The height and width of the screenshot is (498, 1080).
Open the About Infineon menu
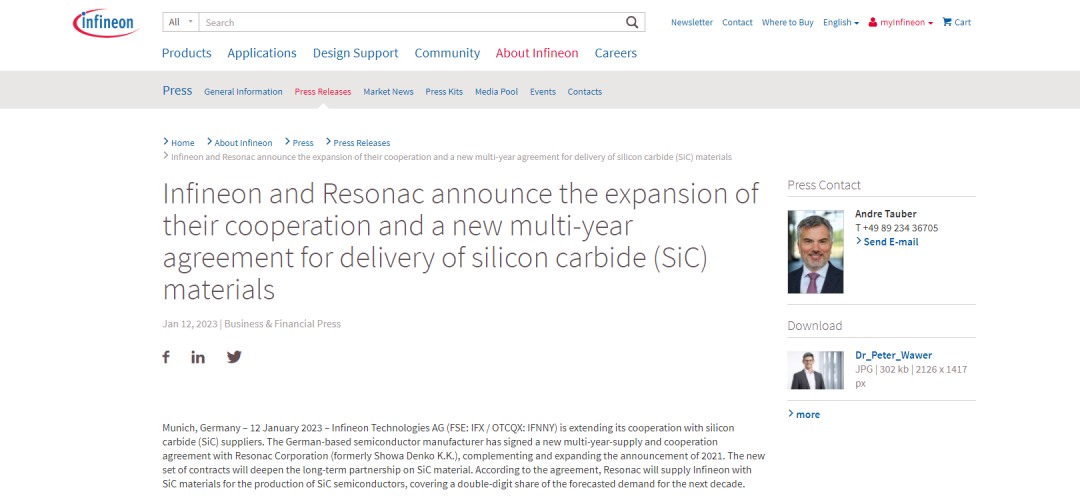tap(537, 53)
